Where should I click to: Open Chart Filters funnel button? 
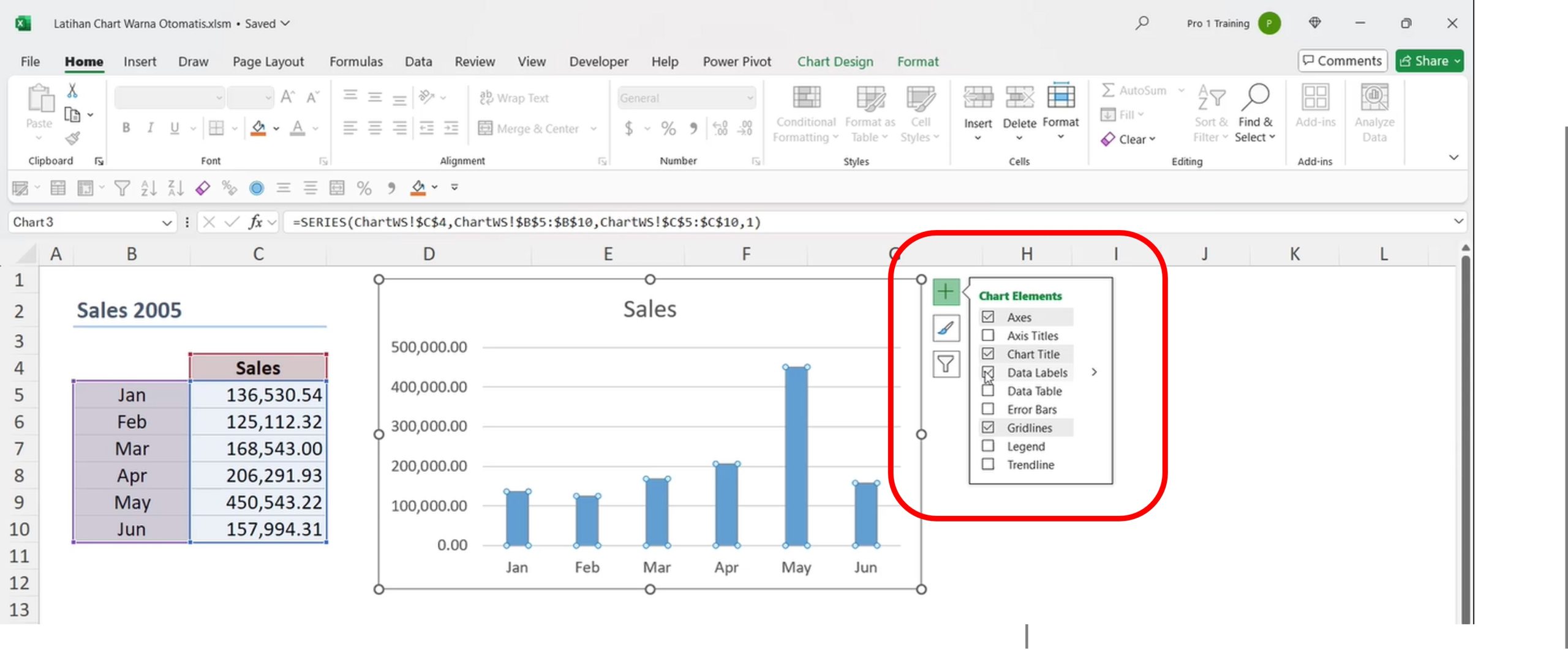click(945, 365)
